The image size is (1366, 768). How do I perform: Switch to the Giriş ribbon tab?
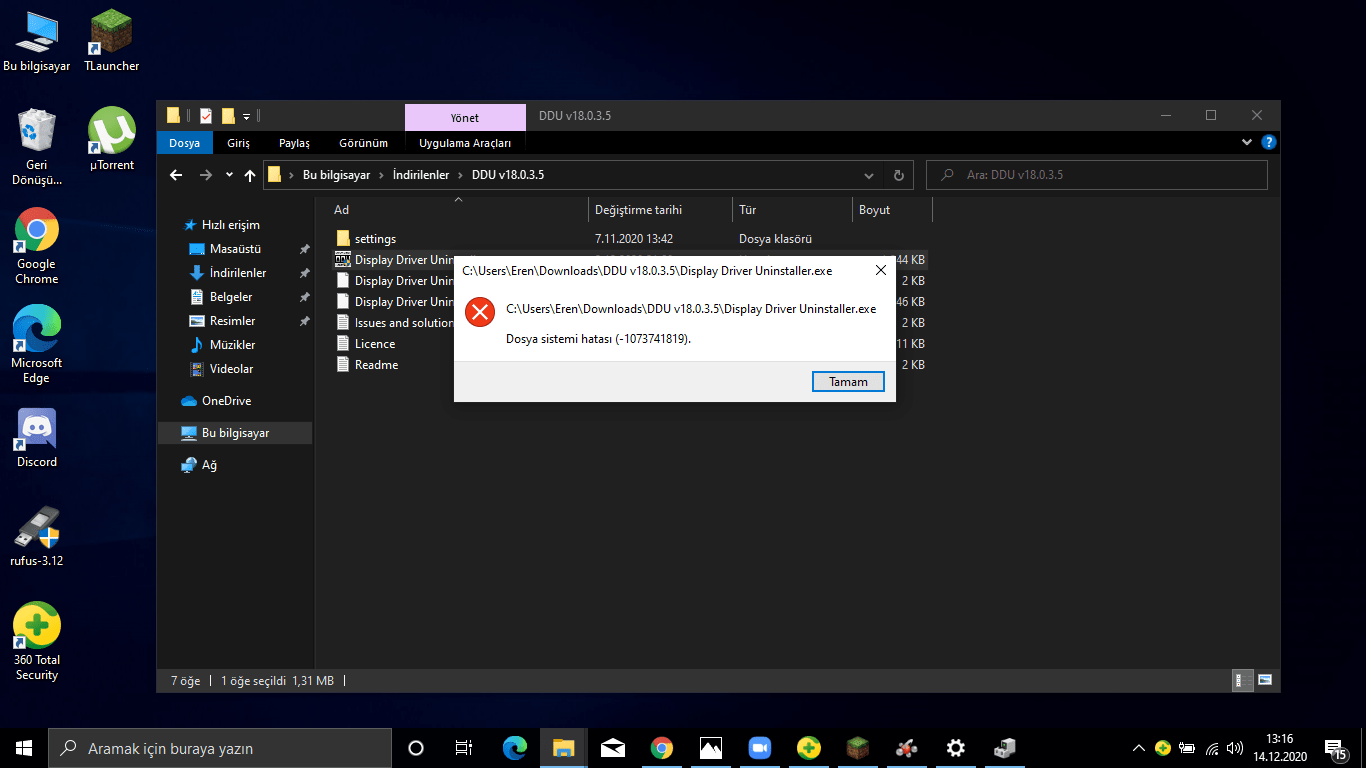click(x=238, y=143)
